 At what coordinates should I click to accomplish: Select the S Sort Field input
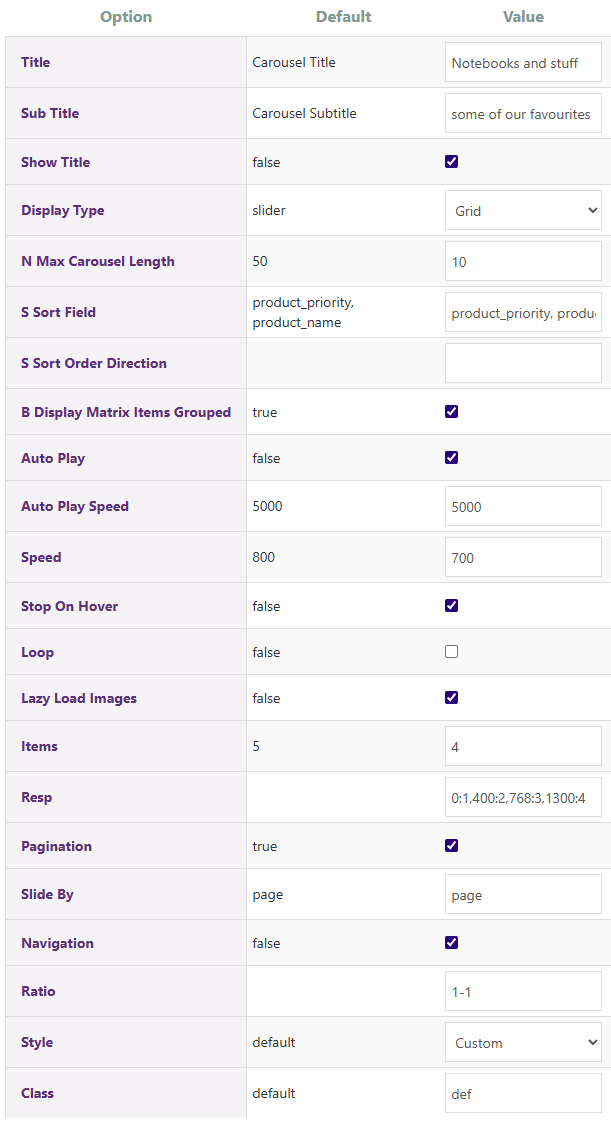(523, 313)
